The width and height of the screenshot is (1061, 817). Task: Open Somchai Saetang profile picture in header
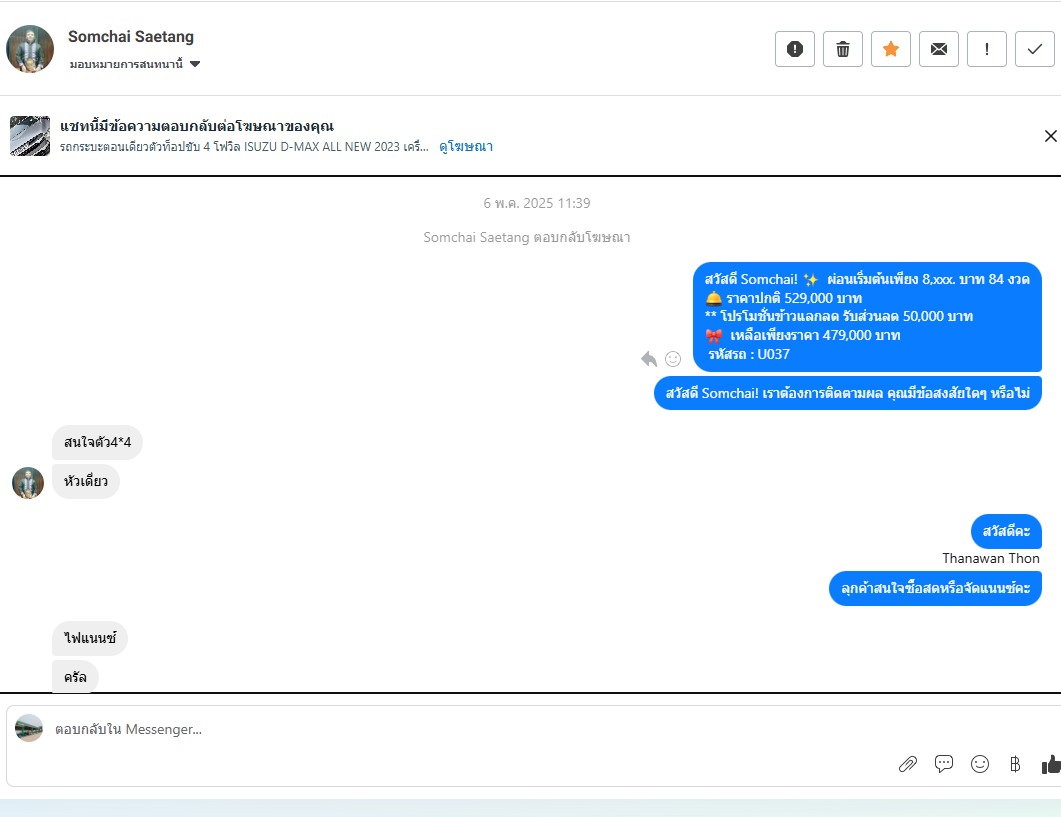pyautogui.click(x=30, y=49)
